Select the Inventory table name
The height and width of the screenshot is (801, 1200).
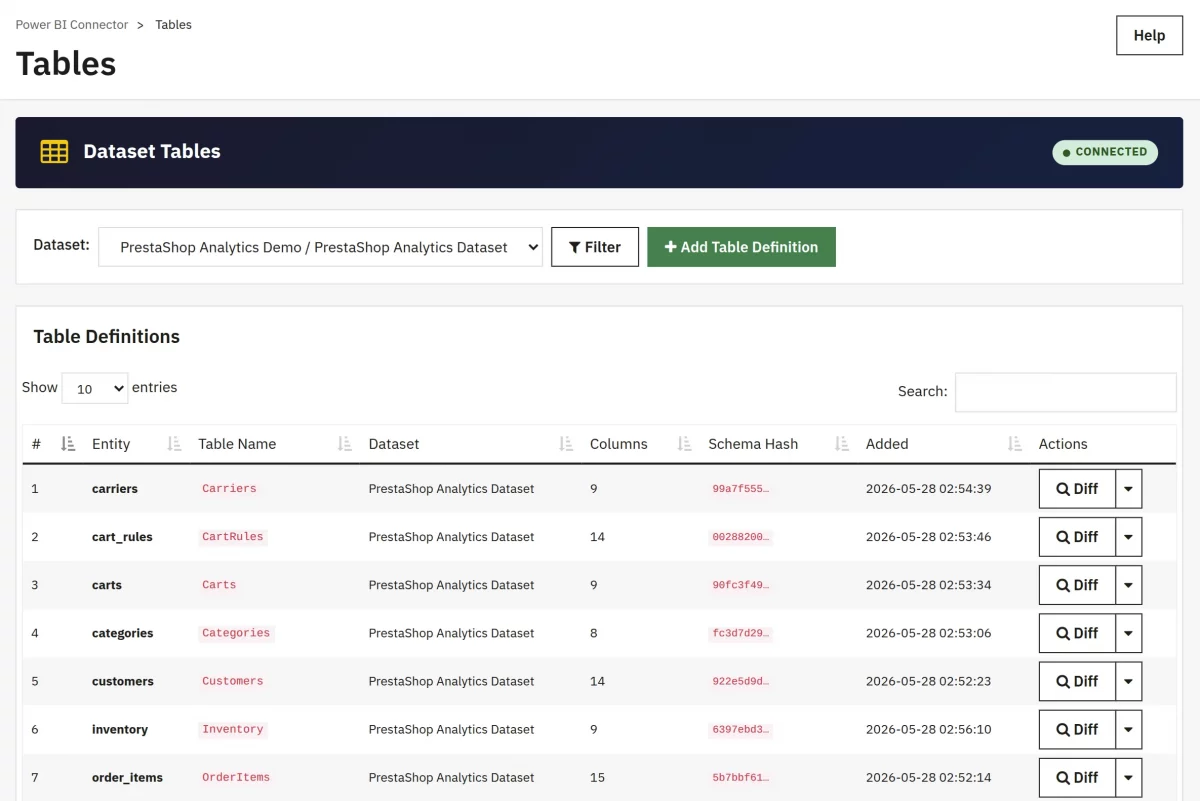click(x=233, y=729)
